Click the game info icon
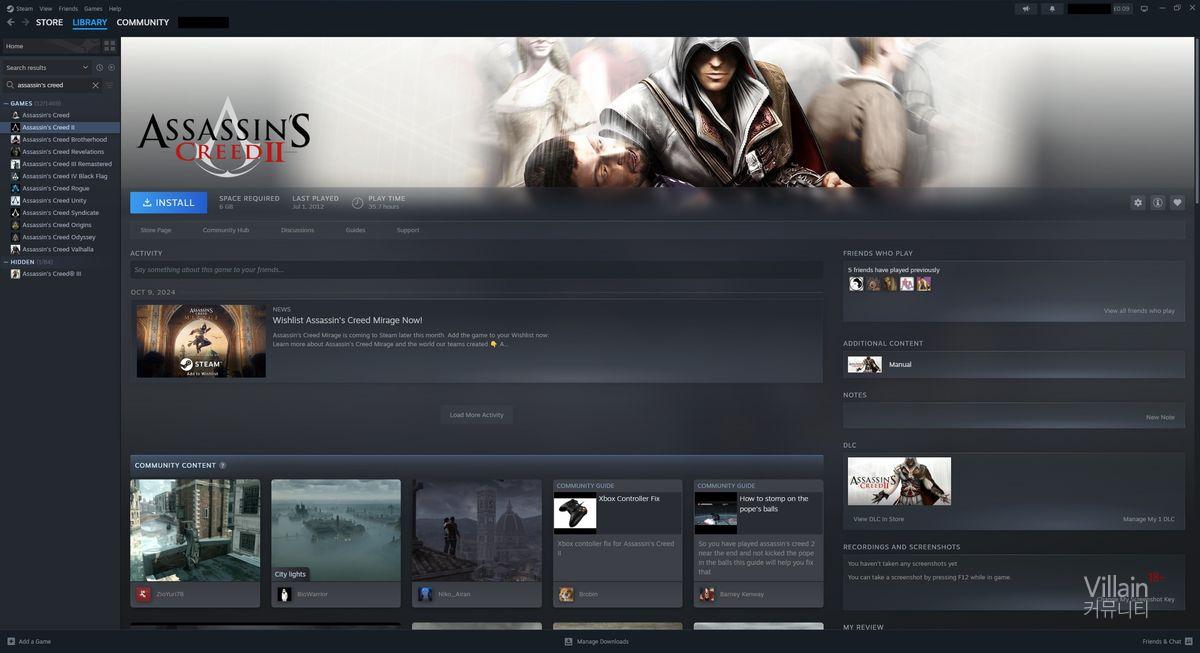The height and width of the screenshot is (653, 1200). pos(1157,203)
